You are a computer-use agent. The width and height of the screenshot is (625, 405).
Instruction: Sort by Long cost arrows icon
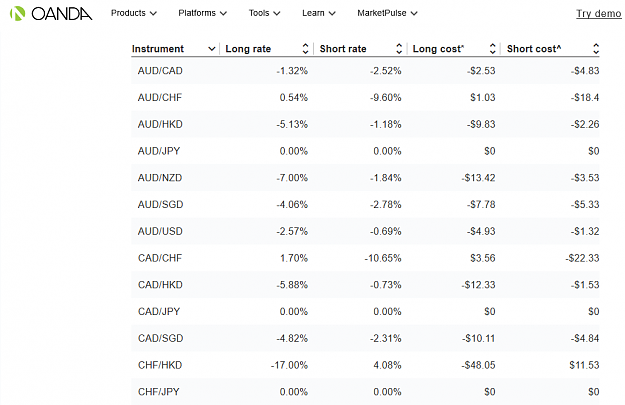click(493, 49)
